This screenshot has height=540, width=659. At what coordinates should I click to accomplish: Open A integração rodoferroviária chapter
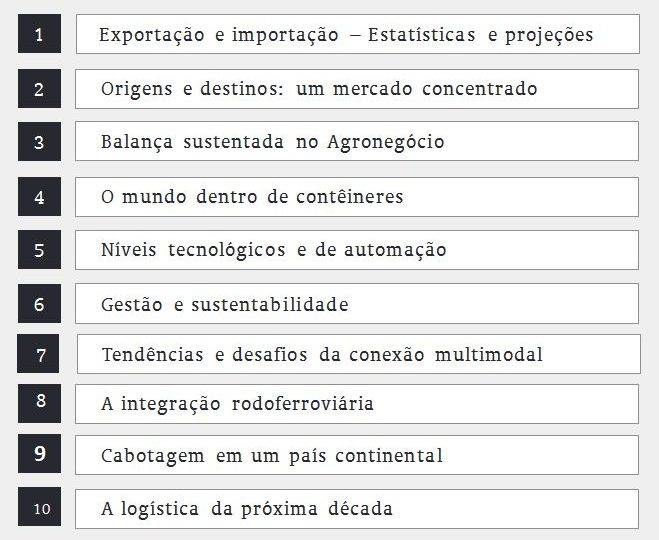(357, 404)
